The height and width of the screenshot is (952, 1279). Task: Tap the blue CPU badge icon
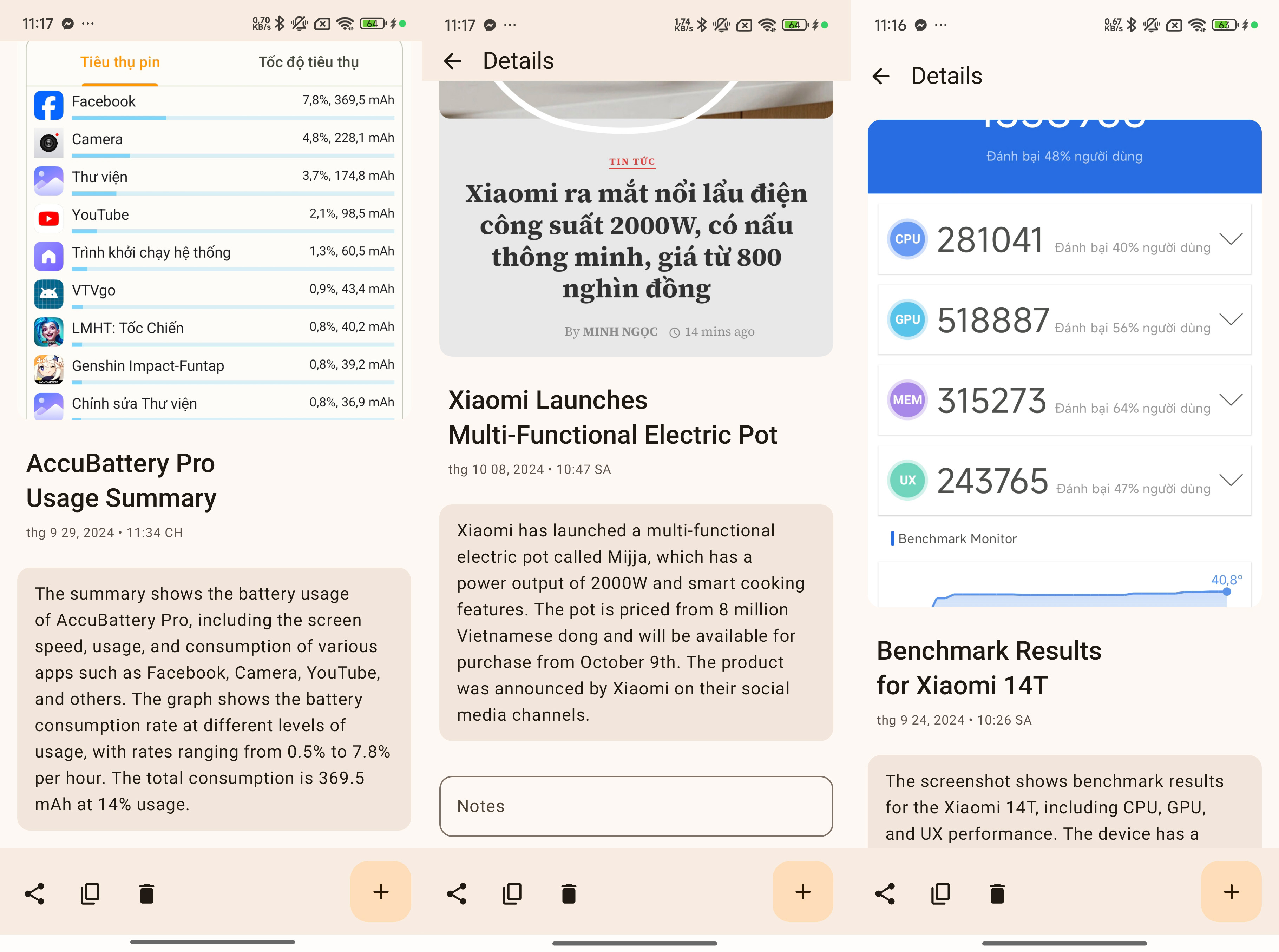(x=907, y=239)
